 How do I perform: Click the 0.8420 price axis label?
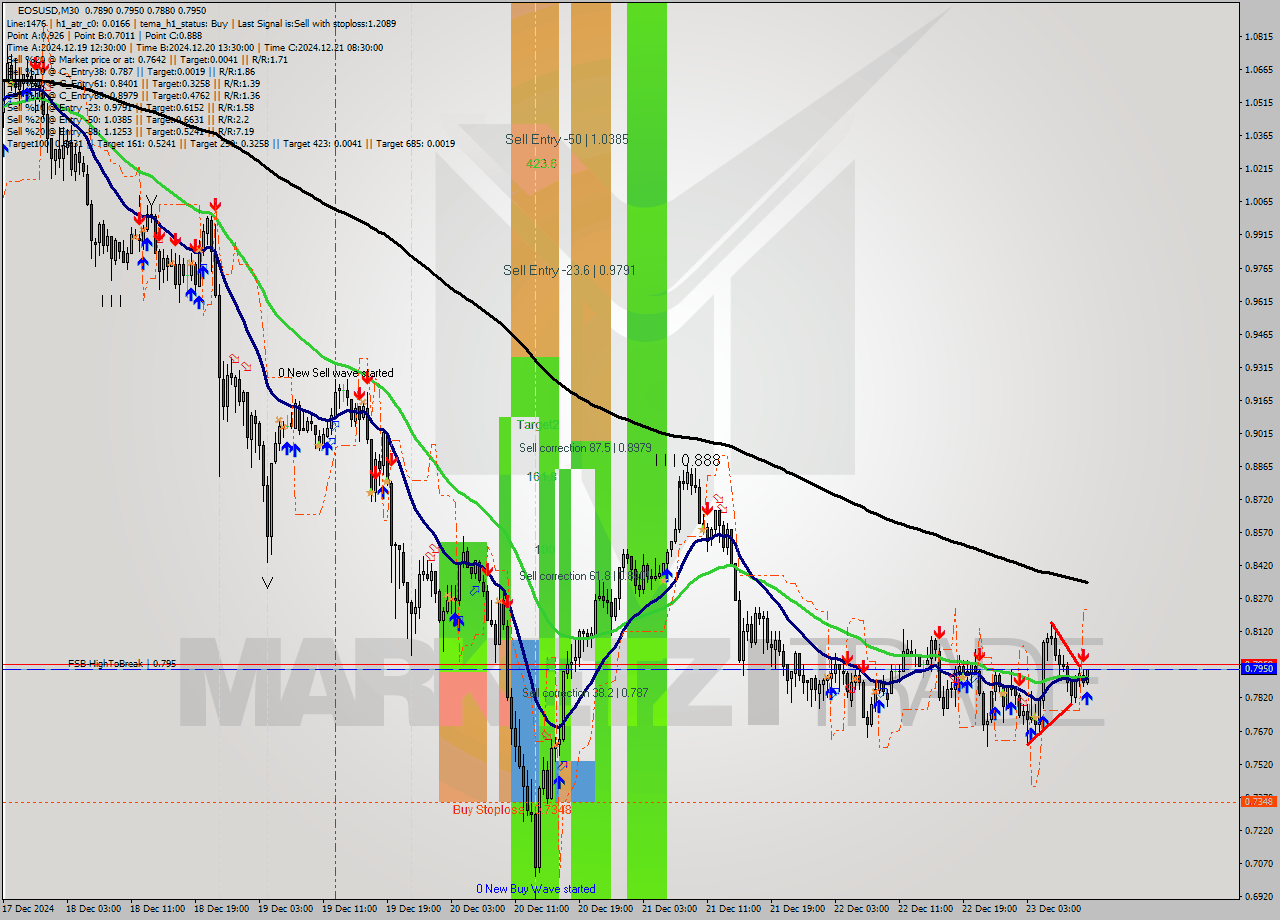tap(1259, 565)
